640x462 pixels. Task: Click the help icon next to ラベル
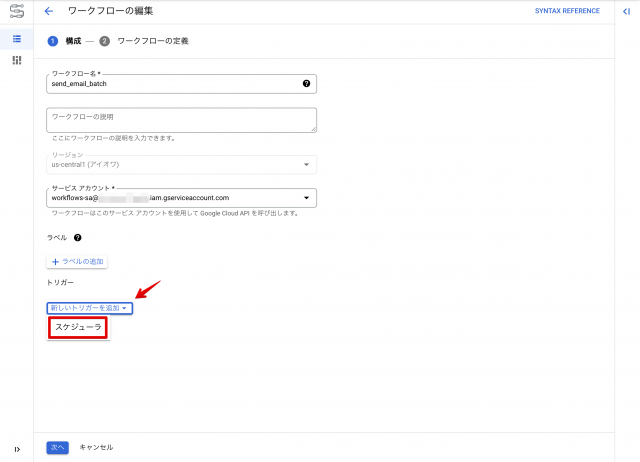click(x=78, y=238)
